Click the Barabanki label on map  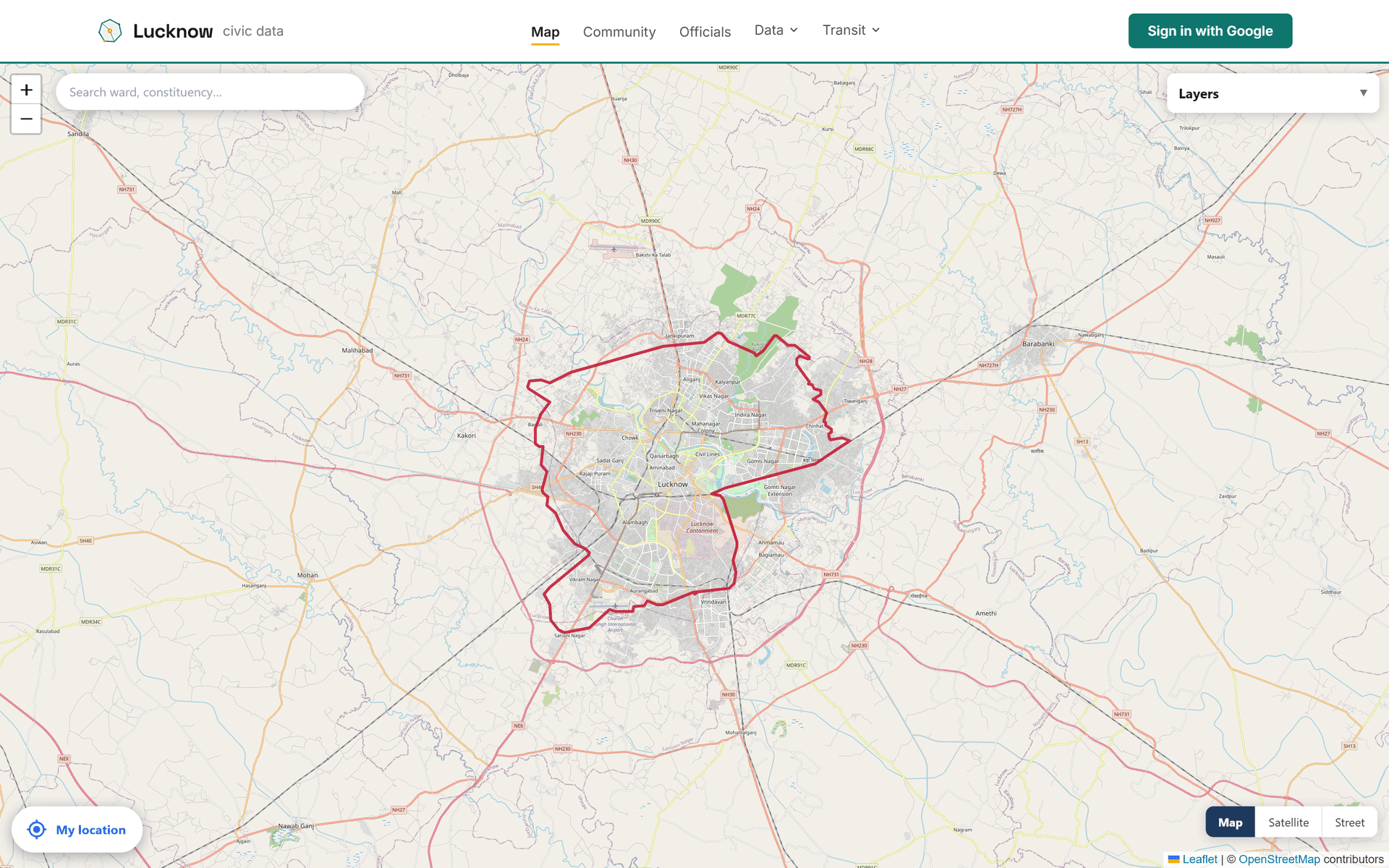coord(1038,344)
